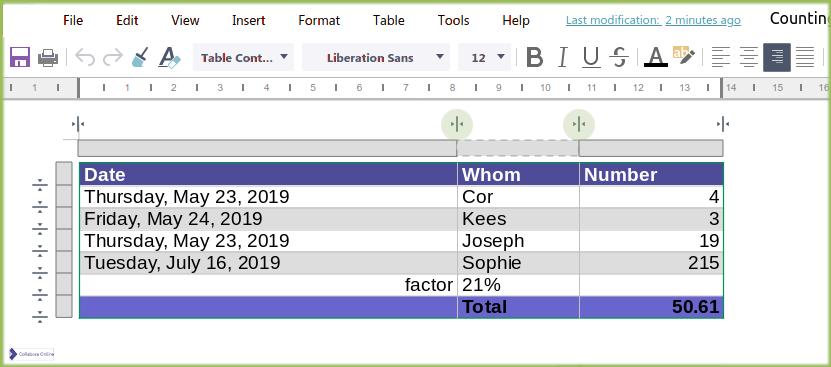
Task: Click row resize marker below the header row
Action: (40, 185)
